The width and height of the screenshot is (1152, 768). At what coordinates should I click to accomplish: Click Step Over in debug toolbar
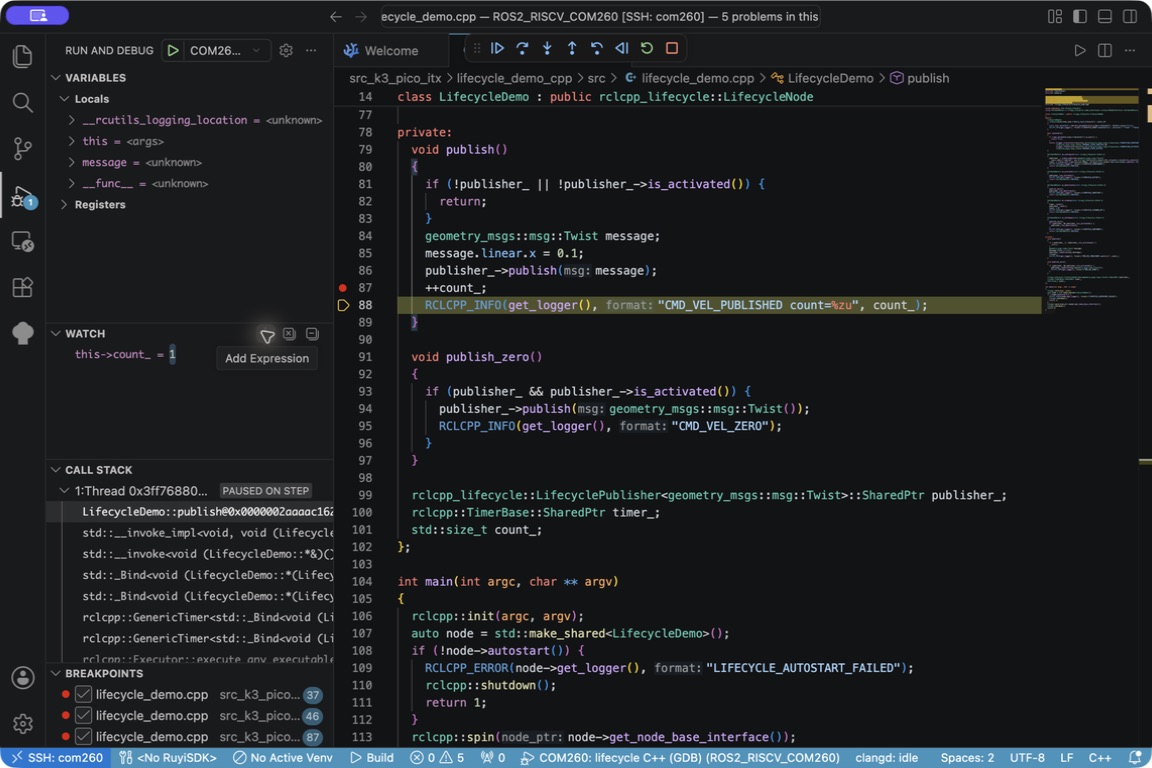[x=522, y=49]
